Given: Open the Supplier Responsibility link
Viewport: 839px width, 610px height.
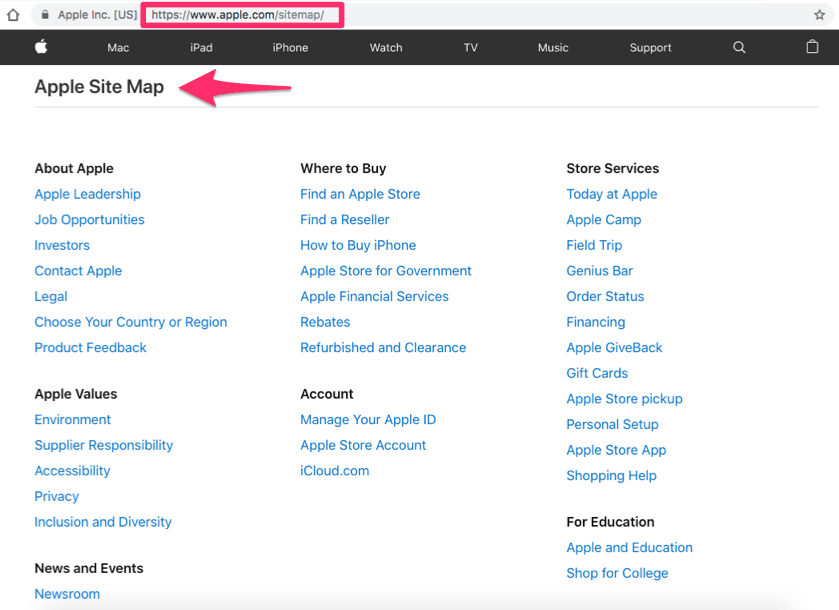Looking at the screenshot, I should coord(104,445).
